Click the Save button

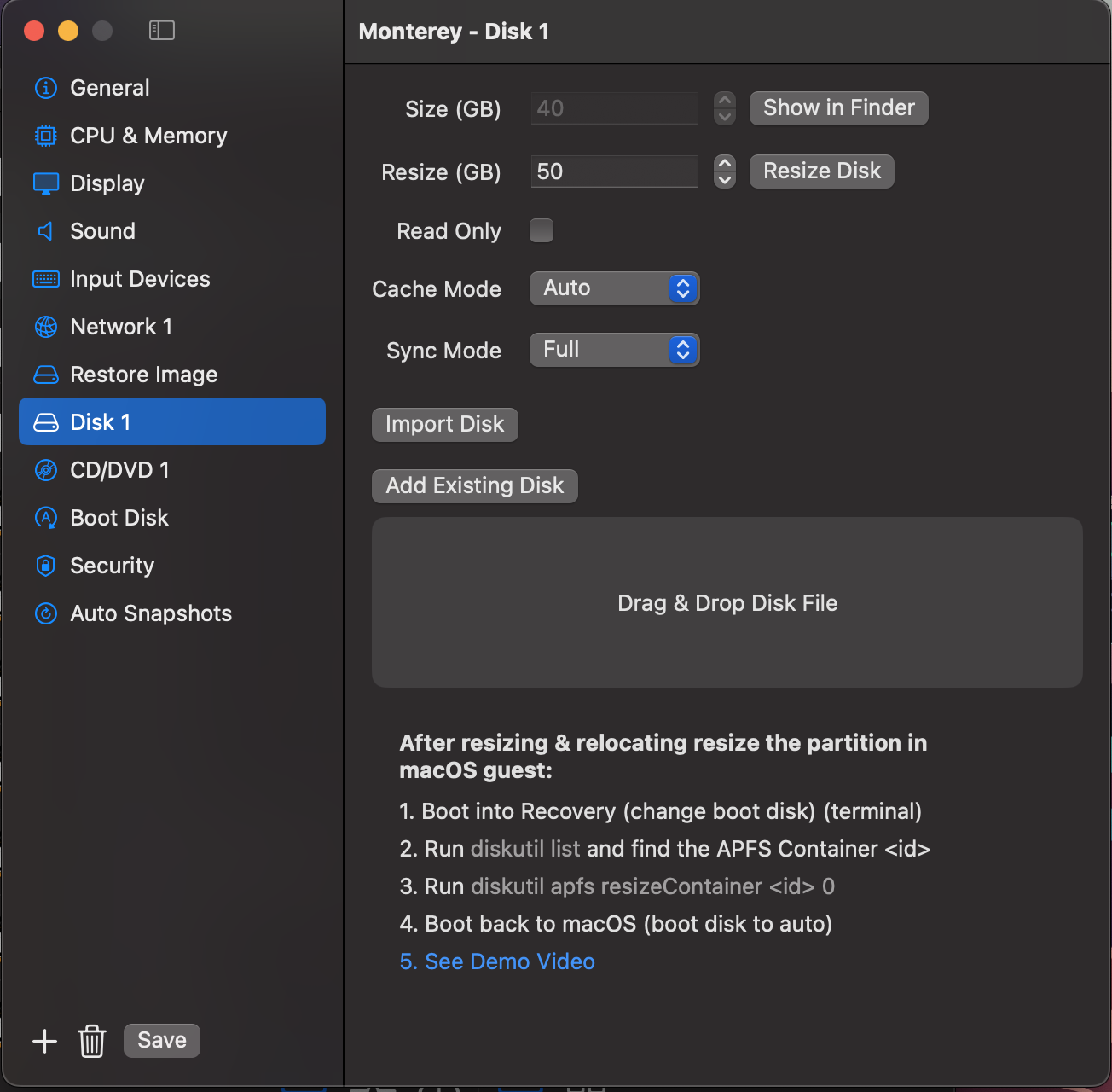pyautogui.click(x=162, y=1041)
